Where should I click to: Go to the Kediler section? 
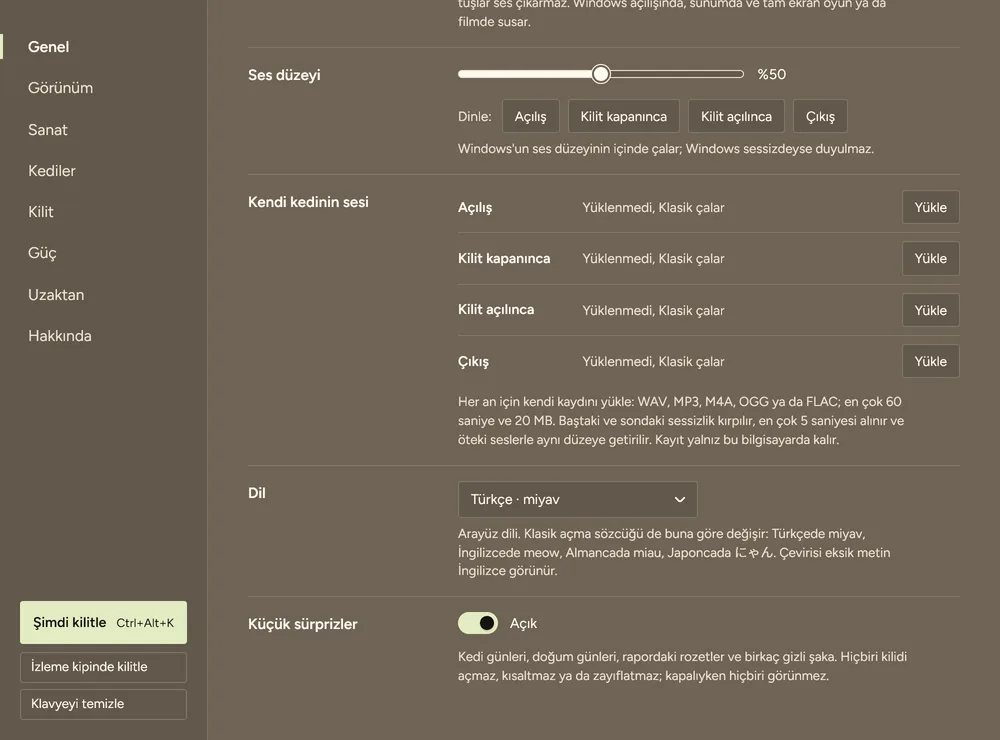pos(52,171)
